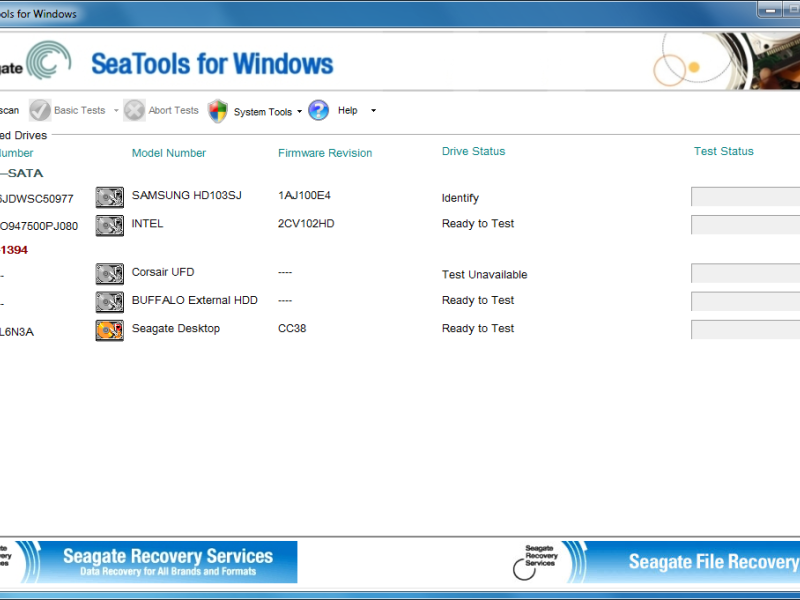Click serial number ending 947500PJ080
The height and width of the screenshot is (600, 800).
pos(39,226)
